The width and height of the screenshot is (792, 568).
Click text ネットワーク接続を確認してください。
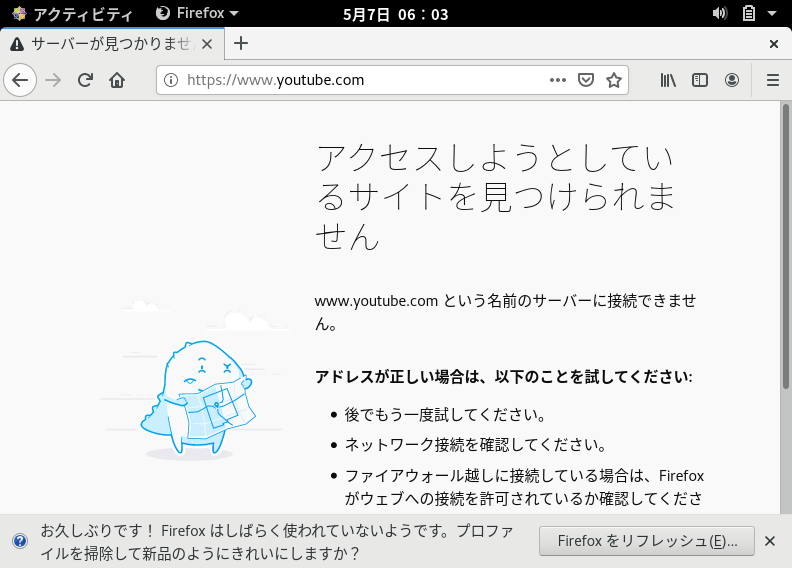[x=475, y=444]
